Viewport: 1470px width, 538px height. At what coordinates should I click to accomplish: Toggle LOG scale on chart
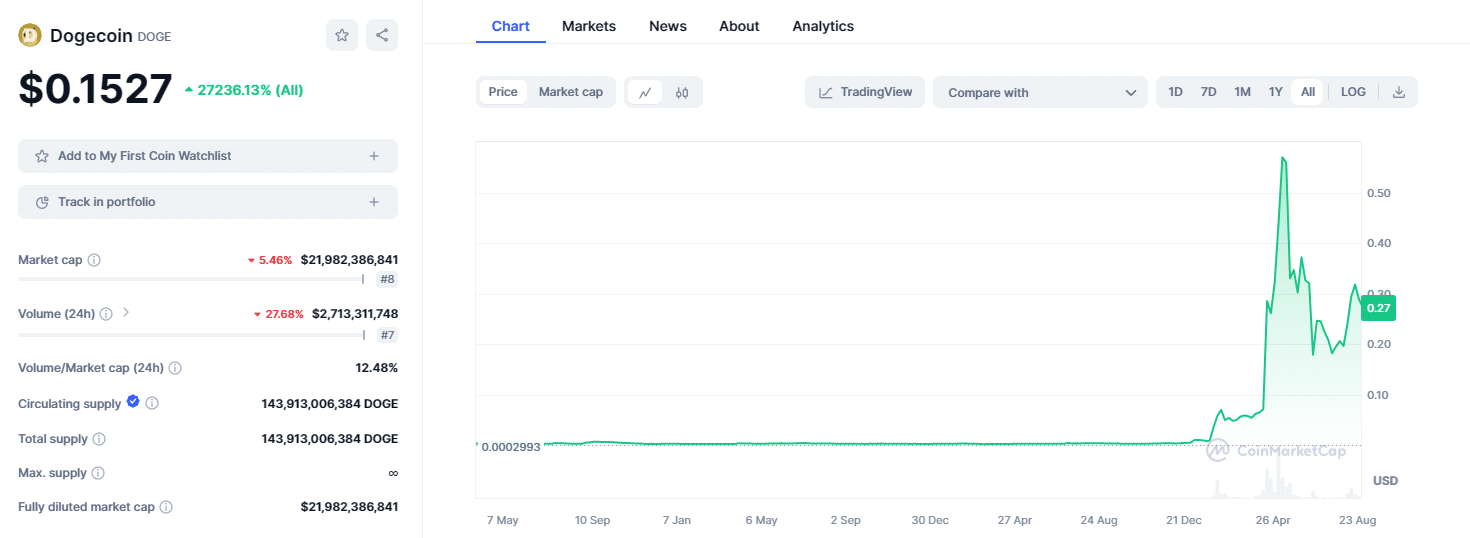click(1353, 92)
